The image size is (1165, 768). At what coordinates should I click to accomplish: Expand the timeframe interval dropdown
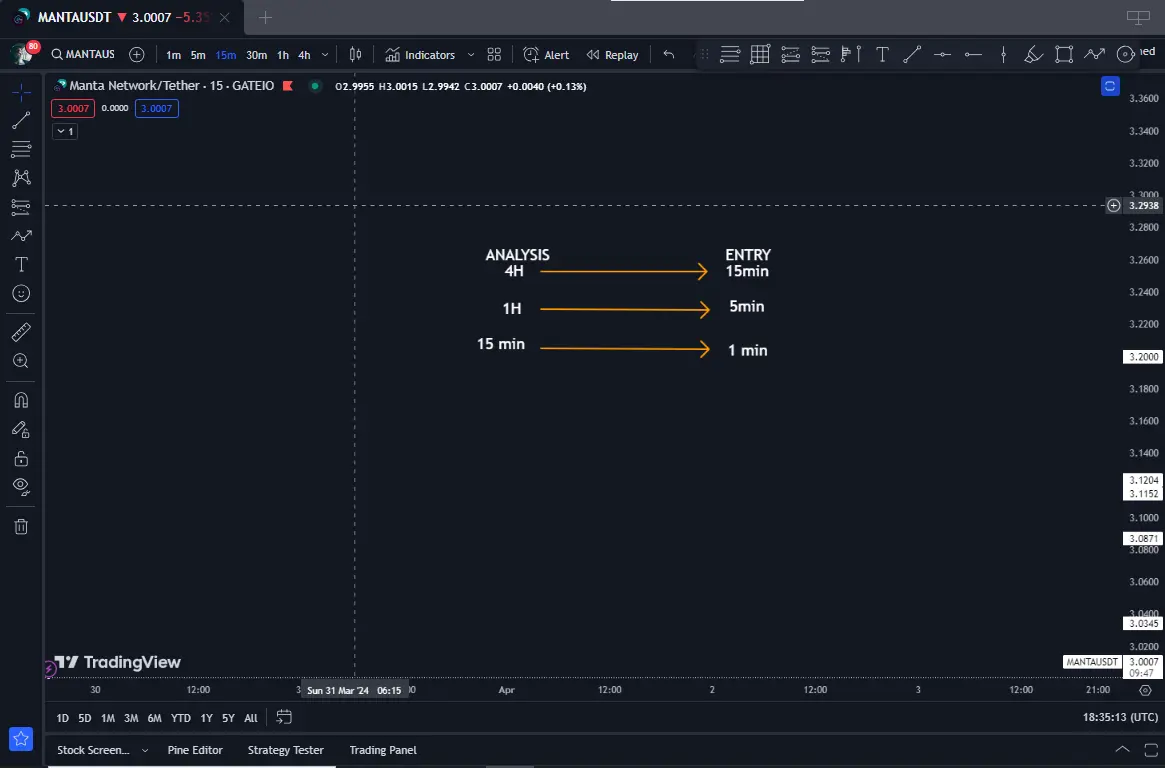[325, 55]
